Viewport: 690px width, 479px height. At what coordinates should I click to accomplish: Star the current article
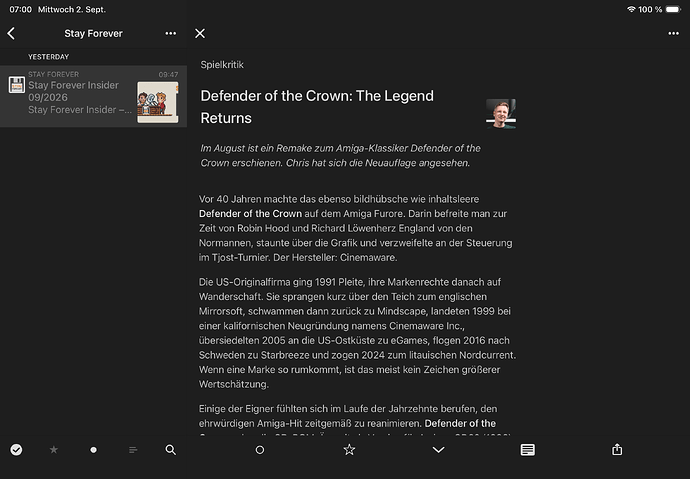[349, 450]
